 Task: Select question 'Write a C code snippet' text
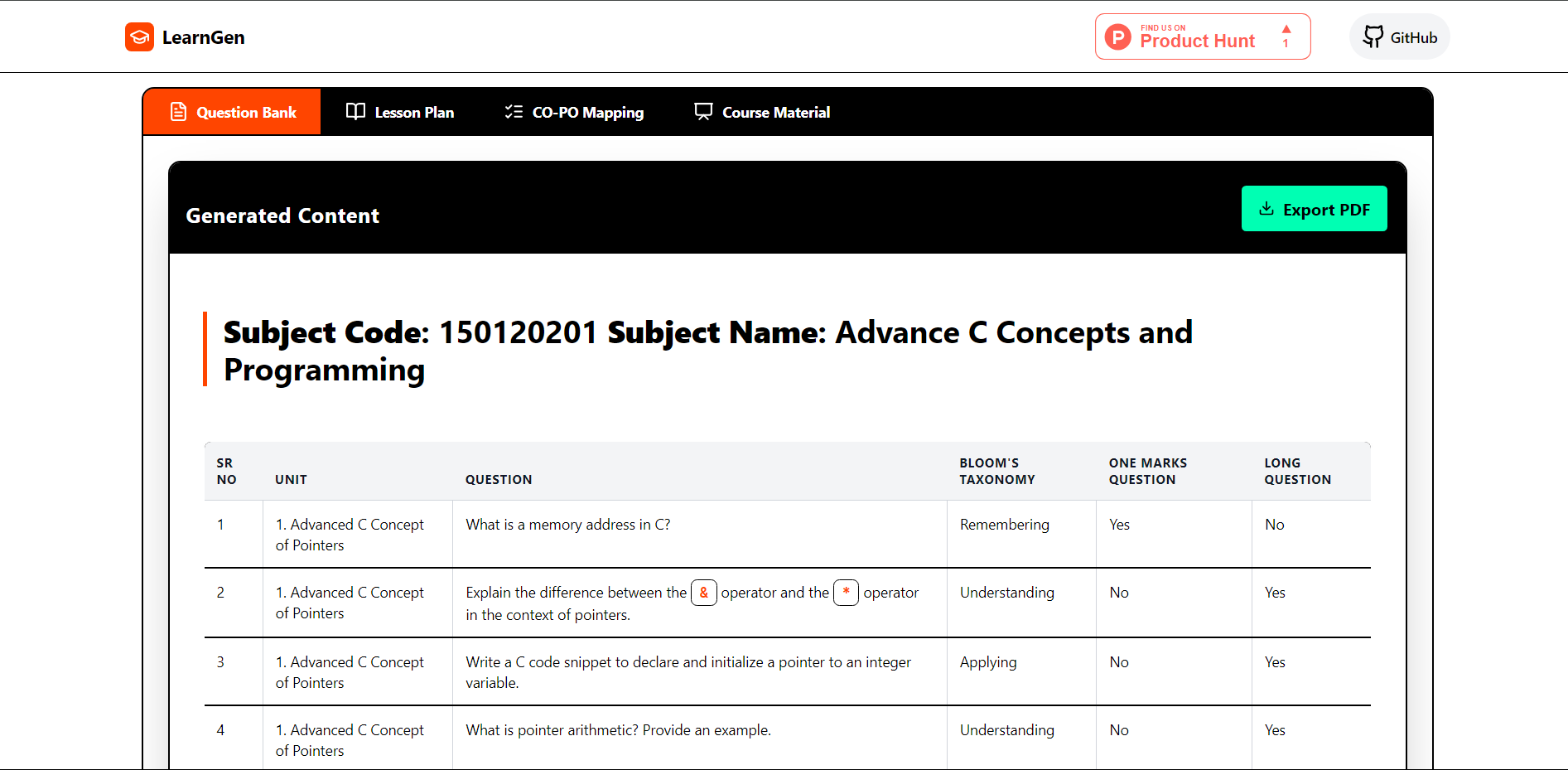coord(688,672)
